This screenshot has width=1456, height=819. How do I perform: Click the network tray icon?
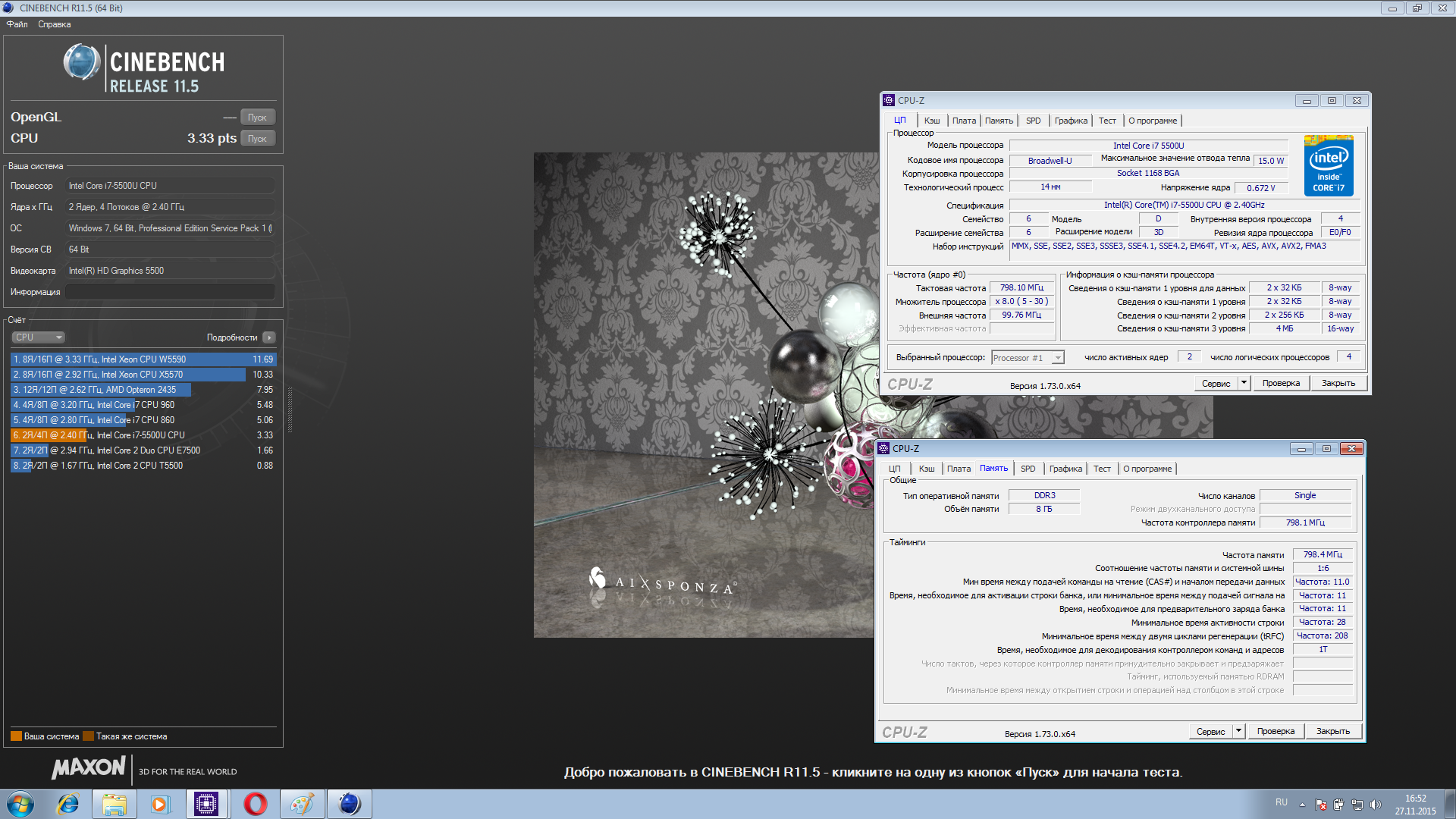[1357, 805]
